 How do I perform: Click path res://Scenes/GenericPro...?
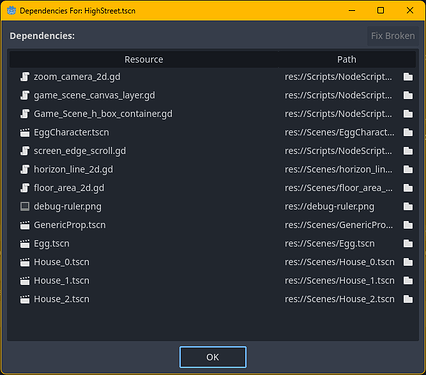(339, 225)
